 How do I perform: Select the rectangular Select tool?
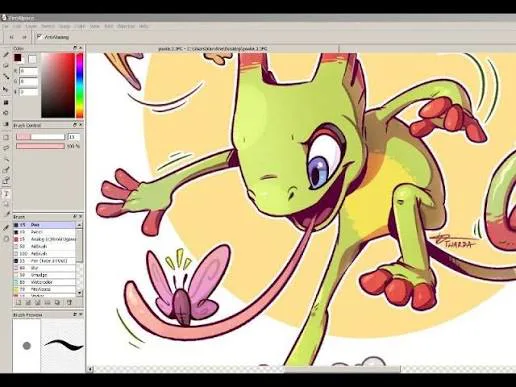coord(6,137)
